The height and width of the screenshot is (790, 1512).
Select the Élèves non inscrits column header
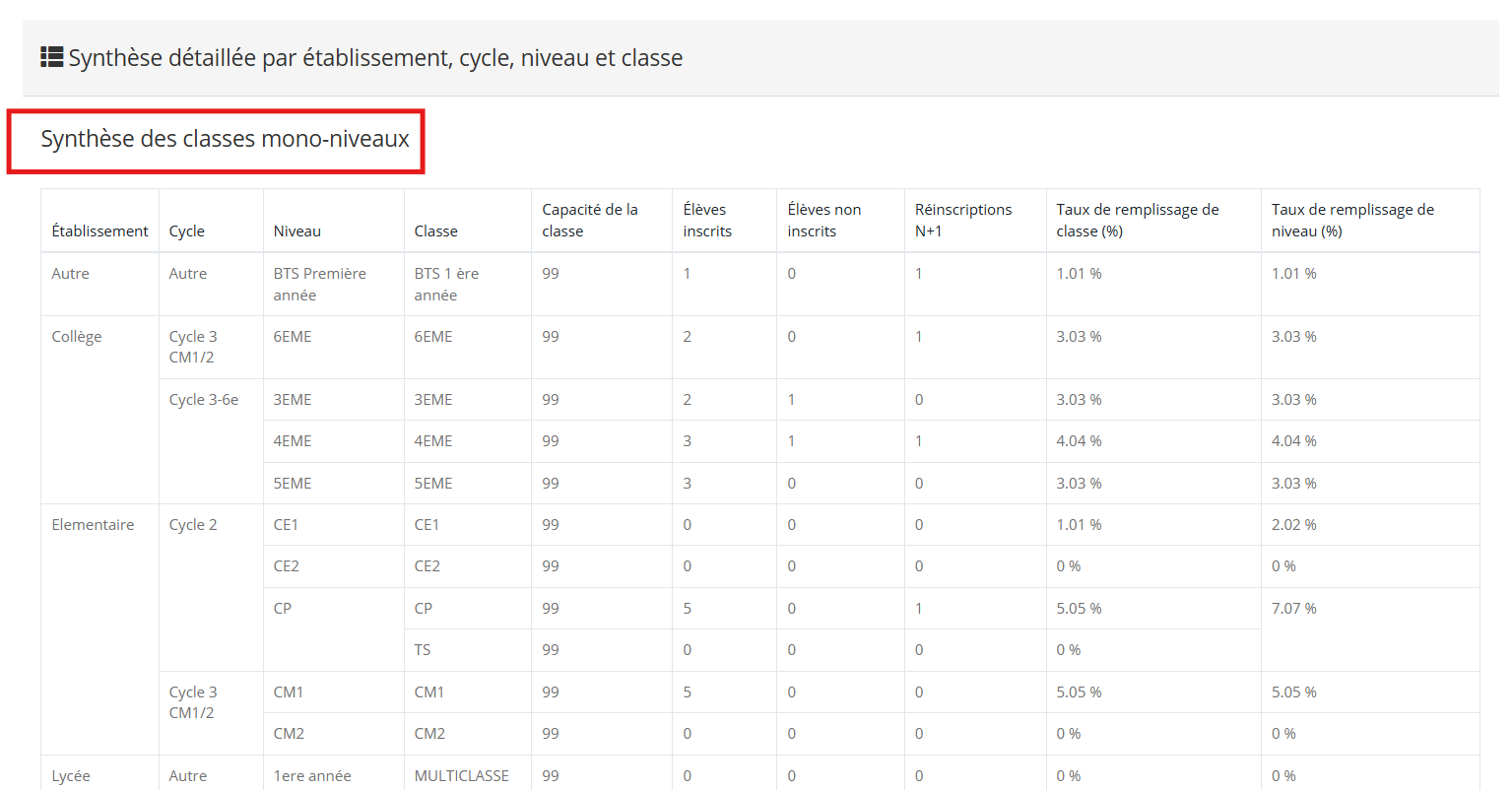(x=823, y=220)
